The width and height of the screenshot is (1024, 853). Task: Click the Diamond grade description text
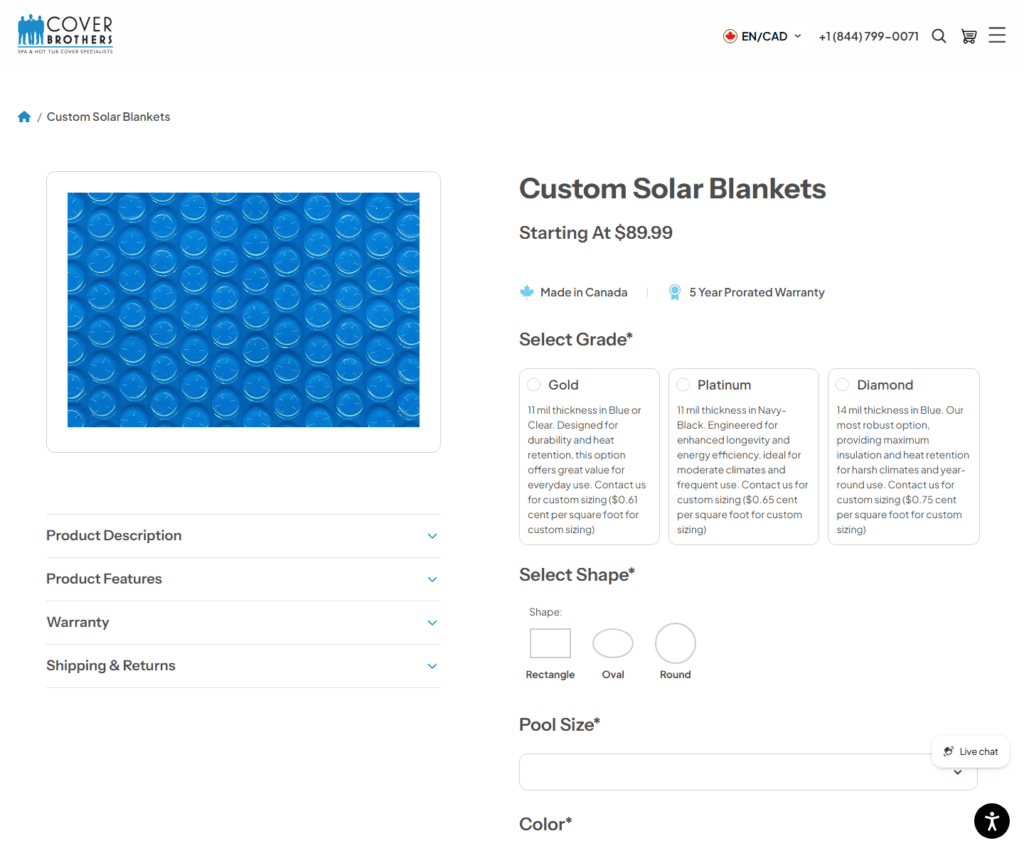[903, 470]
